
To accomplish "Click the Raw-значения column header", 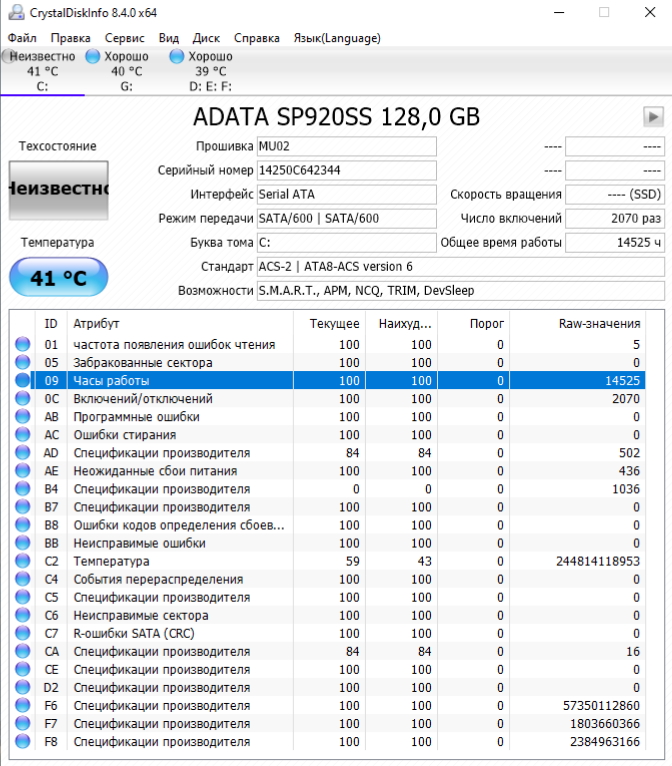I will click(x=577, y=323).
